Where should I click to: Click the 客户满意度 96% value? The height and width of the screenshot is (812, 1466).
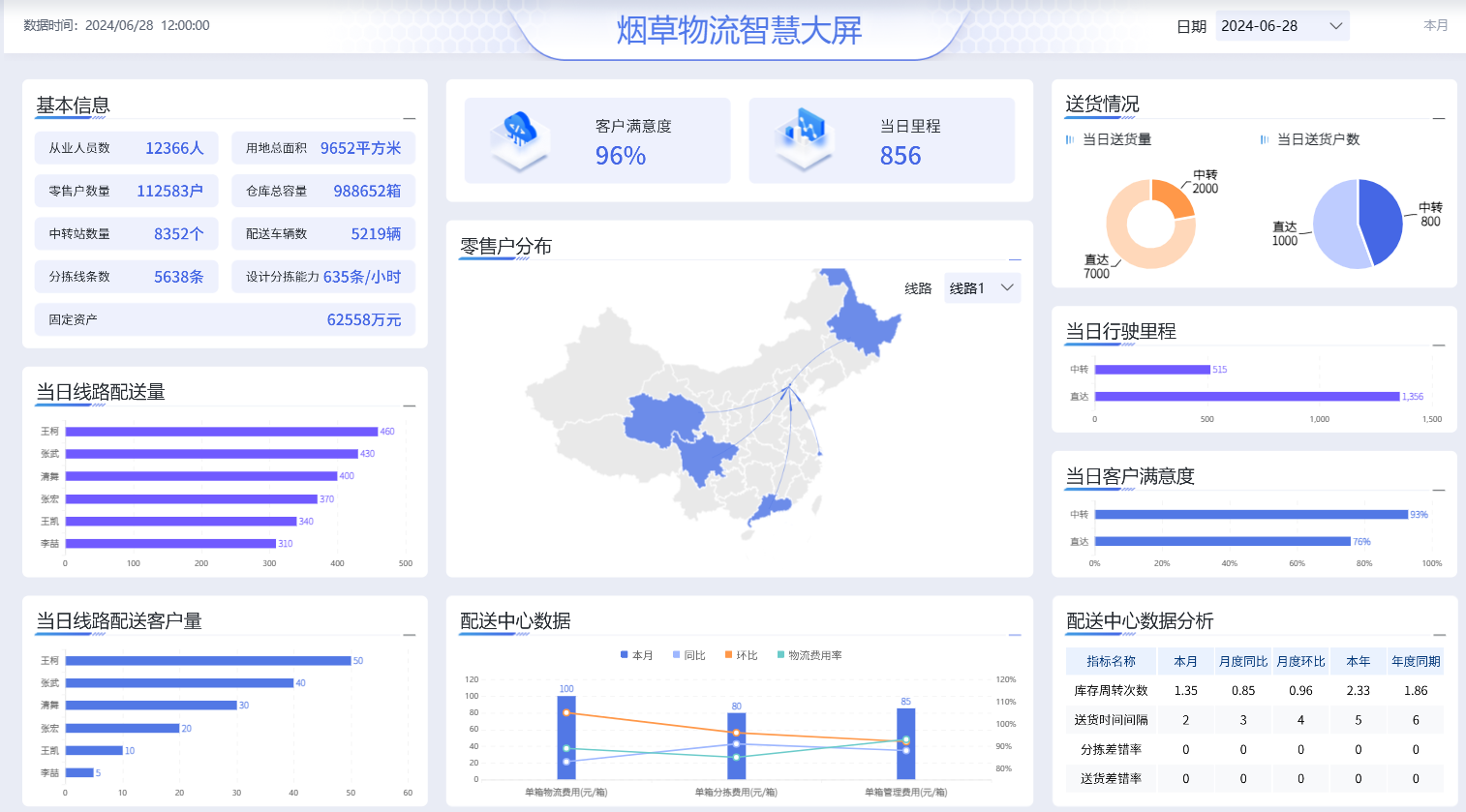point(621,156)
